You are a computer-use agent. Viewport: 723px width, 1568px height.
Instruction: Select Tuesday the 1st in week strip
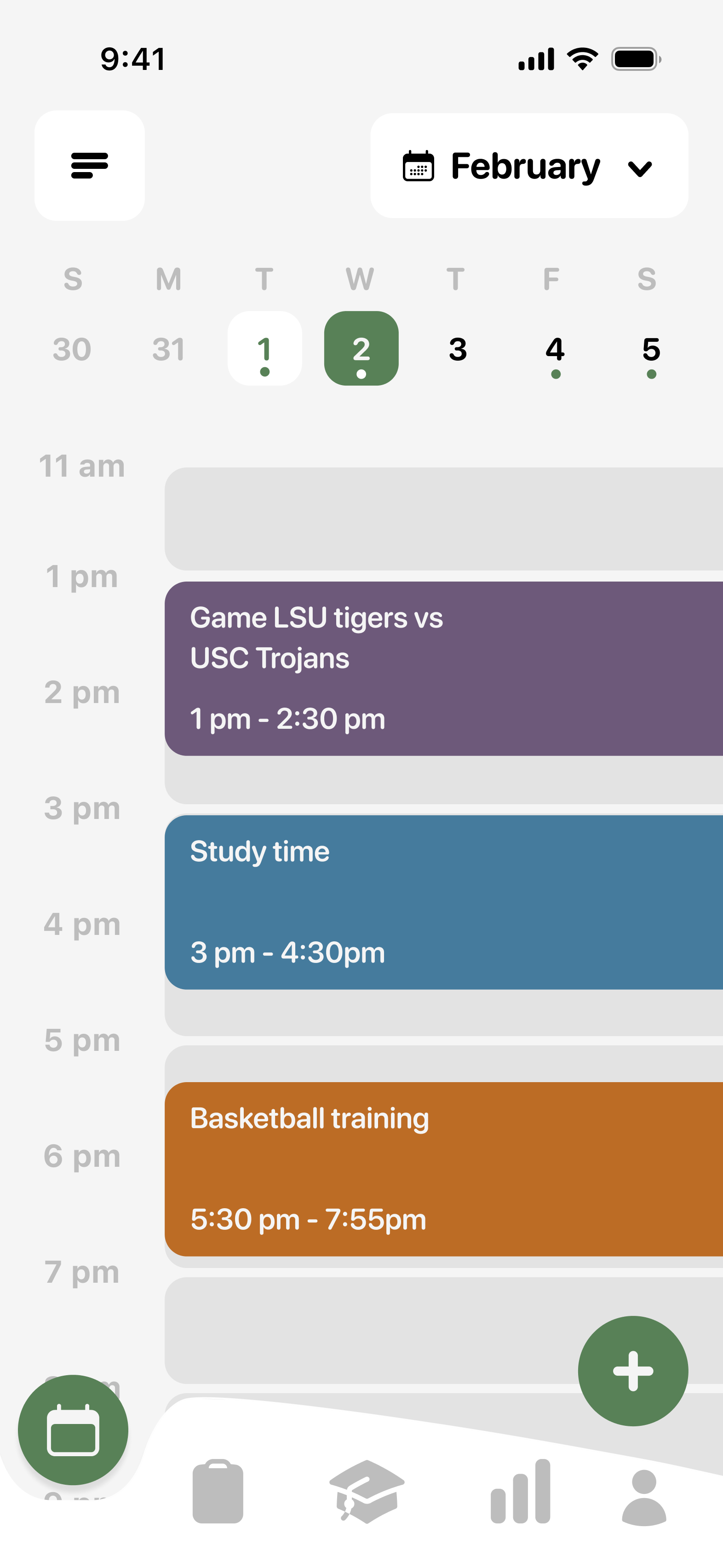(x=265, y=349)
